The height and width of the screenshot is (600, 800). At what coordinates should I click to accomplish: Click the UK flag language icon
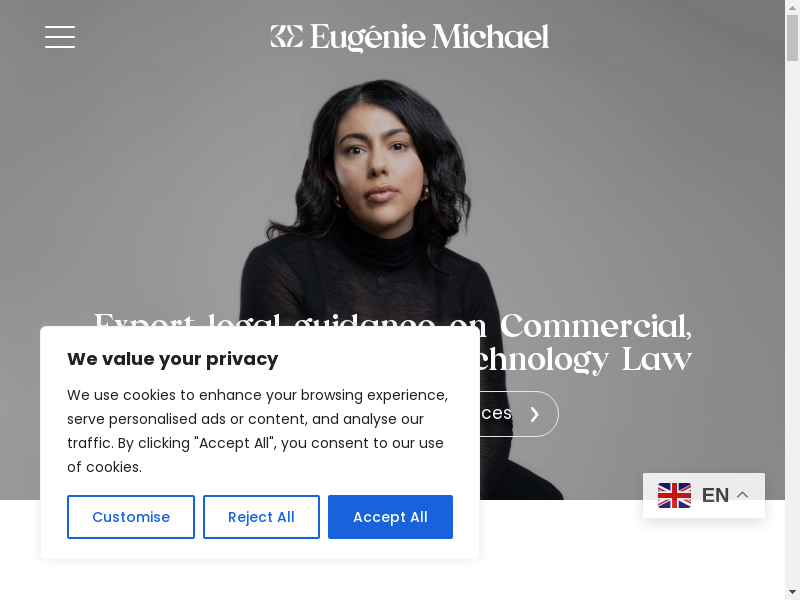coord(674,495)
